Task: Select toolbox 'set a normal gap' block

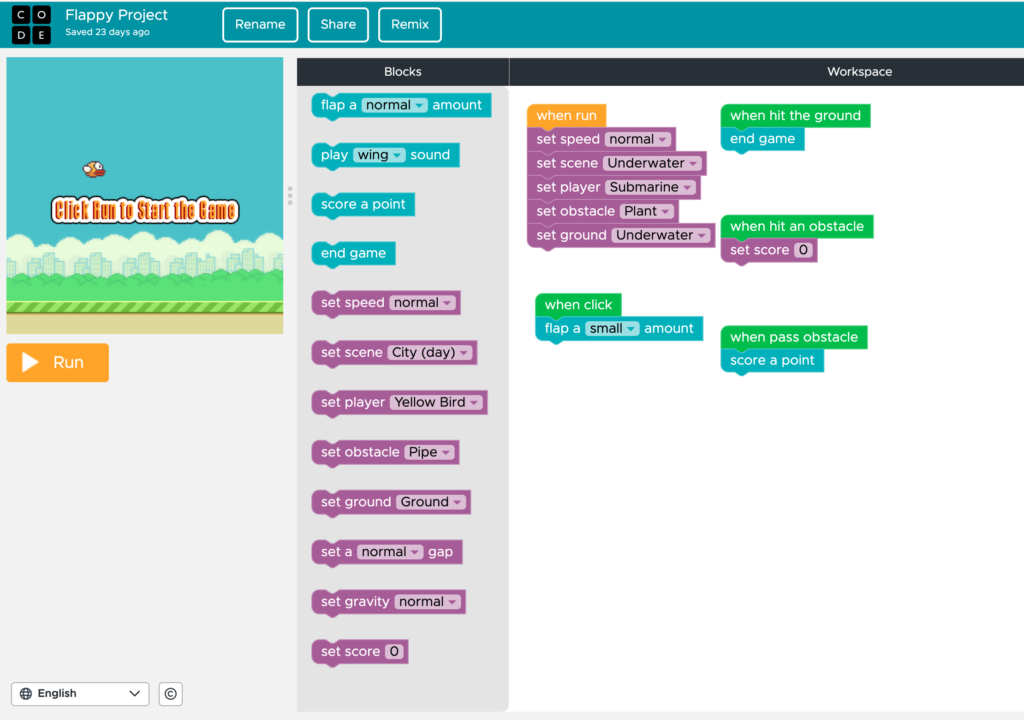Action: tap(387, 552)
